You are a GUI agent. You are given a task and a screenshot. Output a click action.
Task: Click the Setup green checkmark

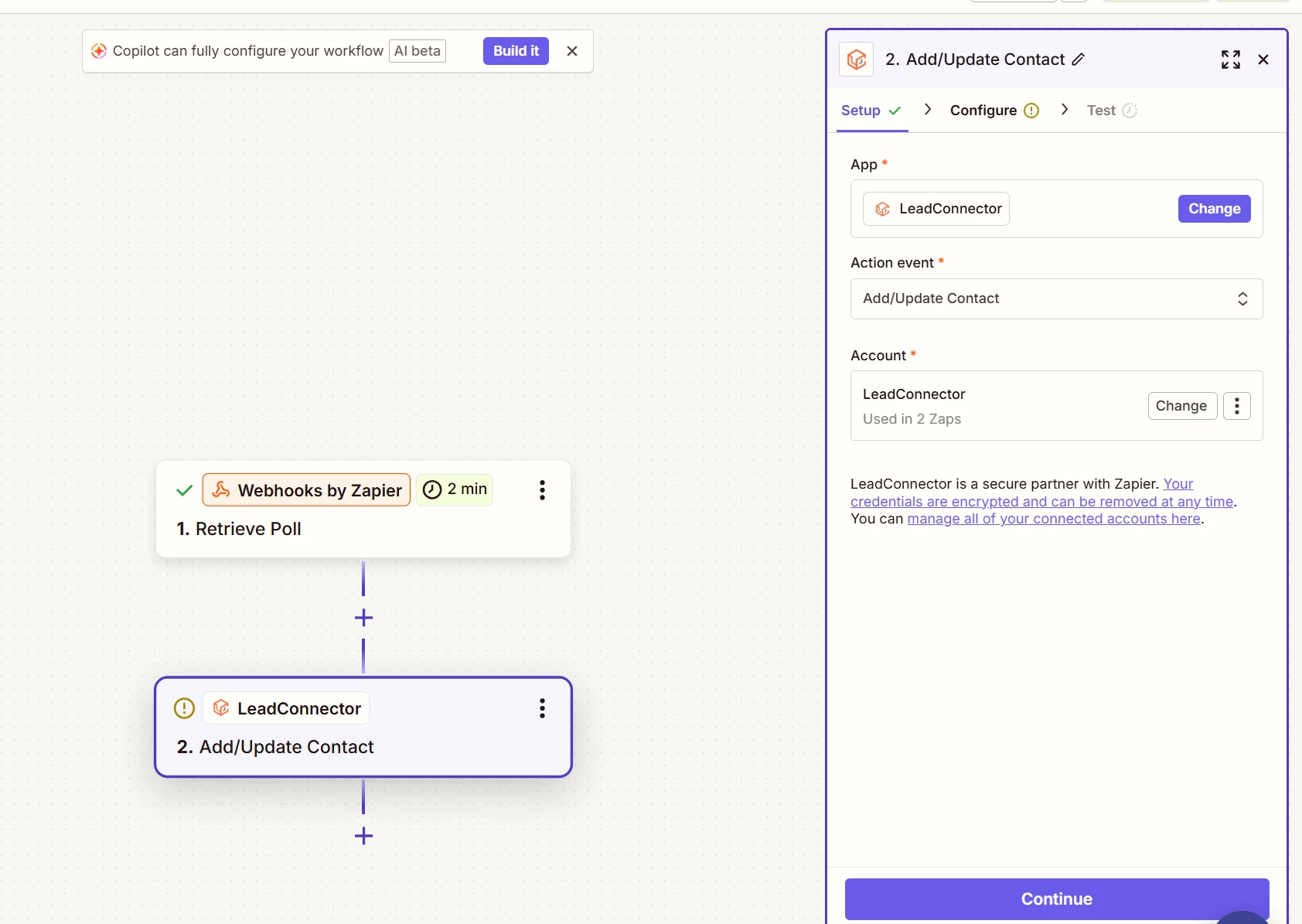(x=895, y=111)
